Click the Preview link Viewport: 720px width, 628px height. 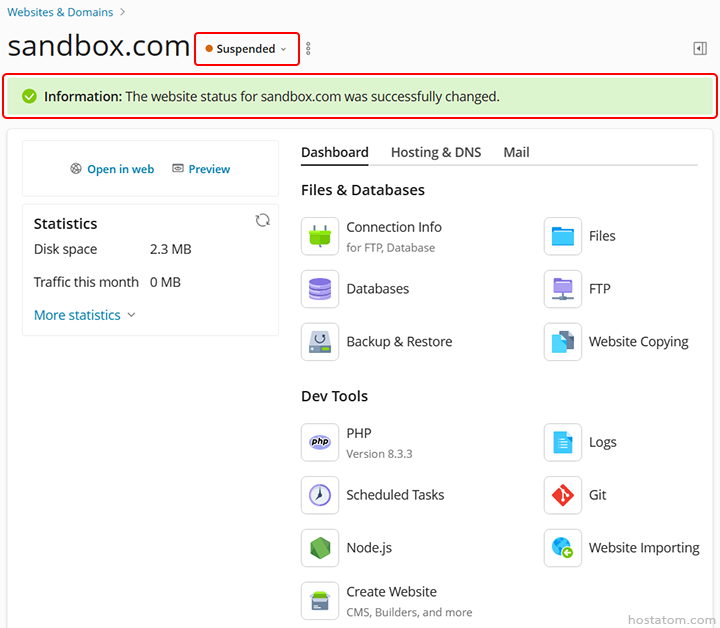click(x=201, y=169)
